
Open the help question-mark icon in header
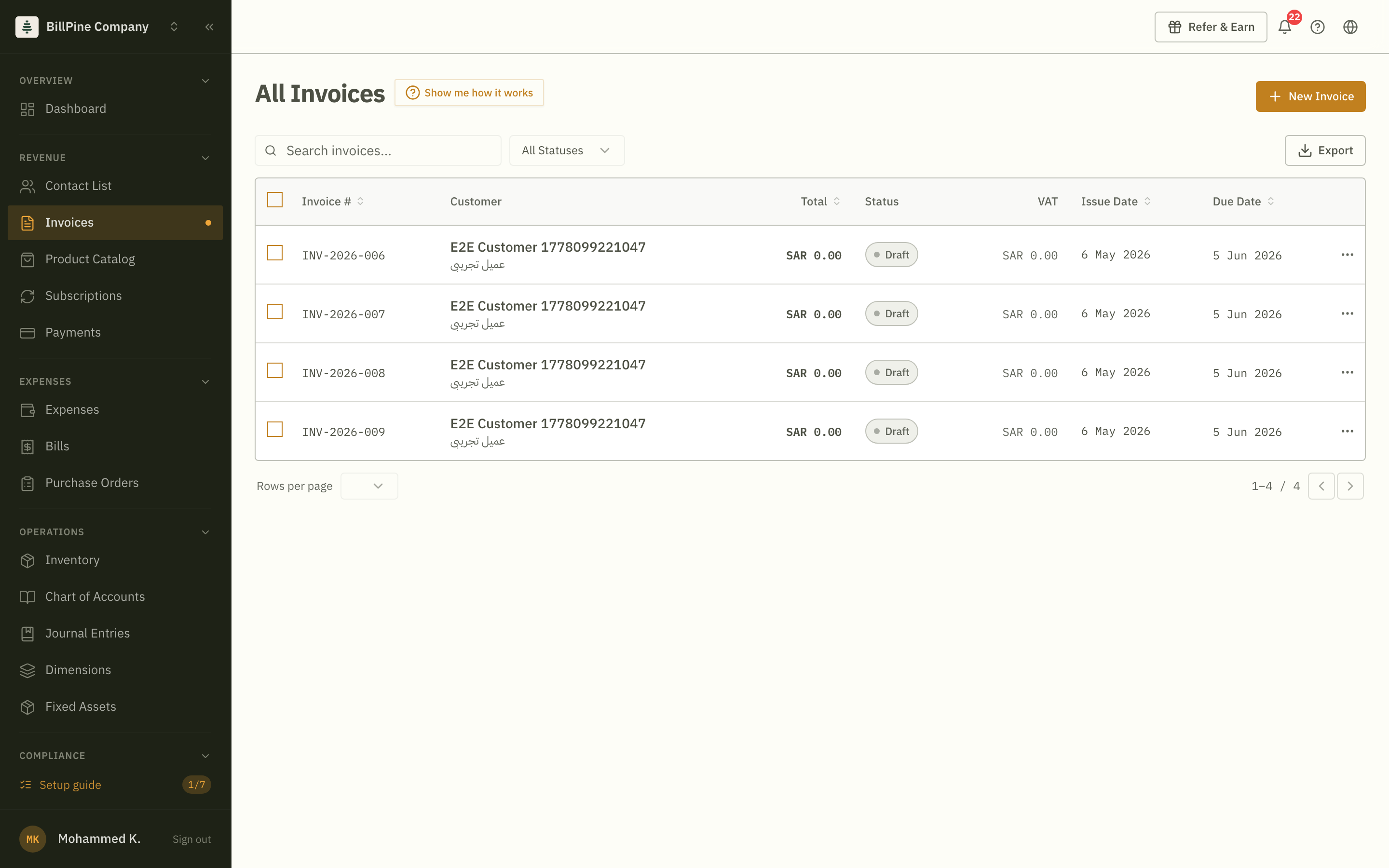pyautogui.click(x=1317, y=27)
